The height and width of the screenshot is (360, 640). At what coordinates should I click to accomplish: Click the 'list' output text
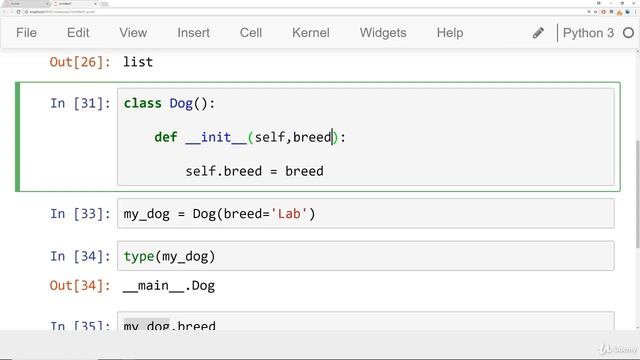pos(138,62)
